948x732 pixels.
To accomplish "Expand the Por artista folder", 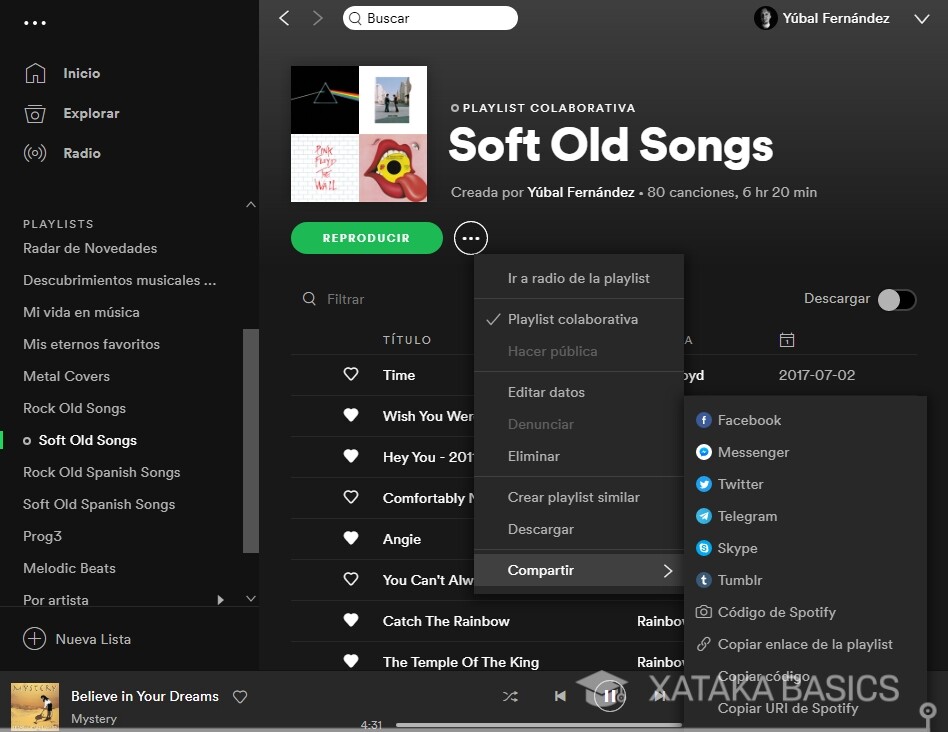I will tap(220, 600).
